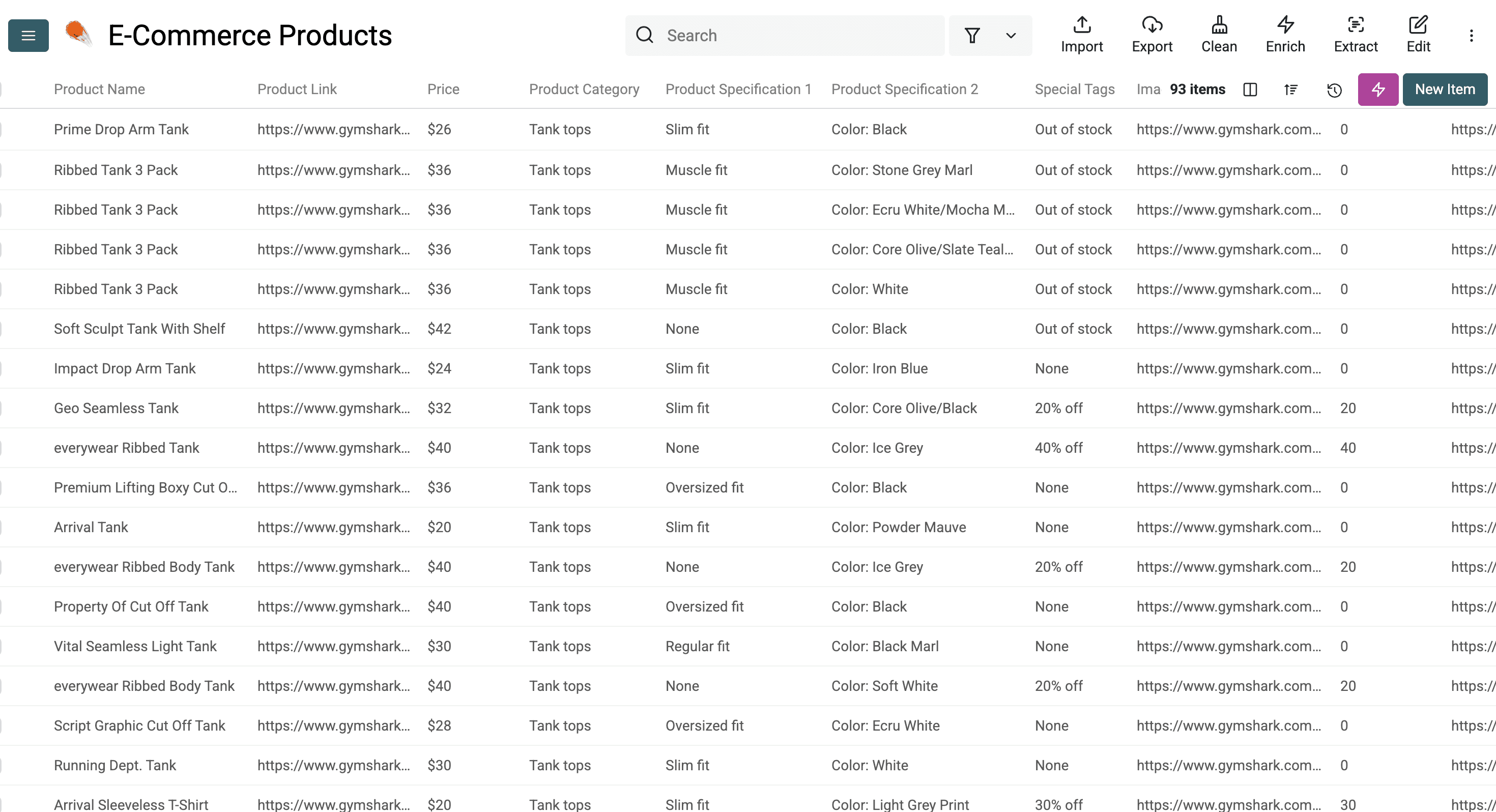Click the Import icon

point(1081,34)
